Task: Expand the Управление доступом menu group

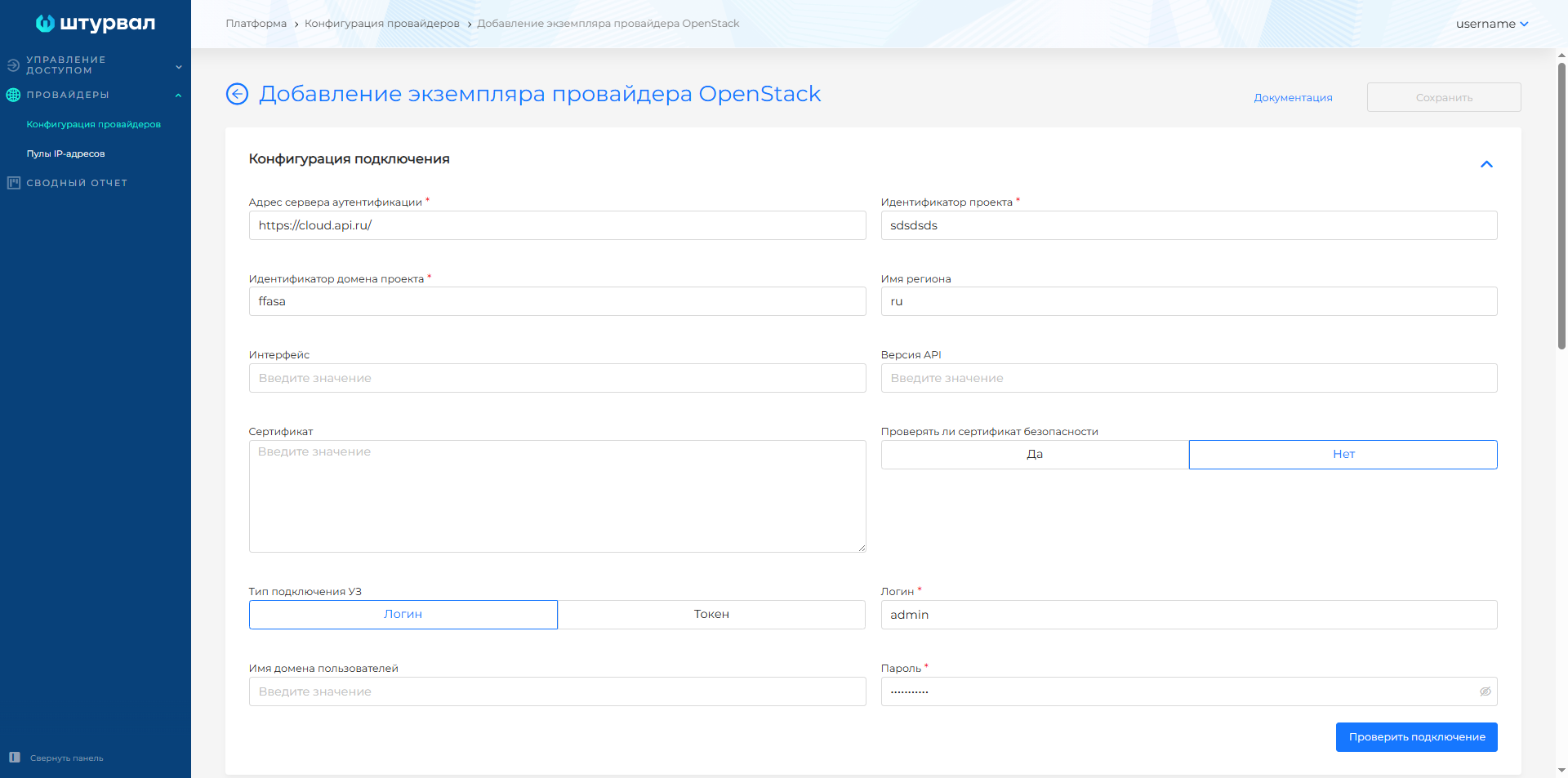Action: coord(178,66)
